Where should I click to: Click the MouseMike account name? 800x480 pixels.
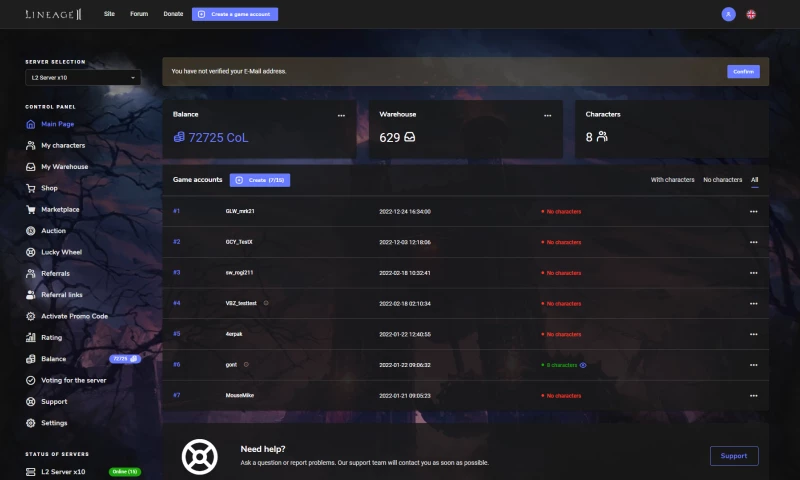(x=240, y=395)
